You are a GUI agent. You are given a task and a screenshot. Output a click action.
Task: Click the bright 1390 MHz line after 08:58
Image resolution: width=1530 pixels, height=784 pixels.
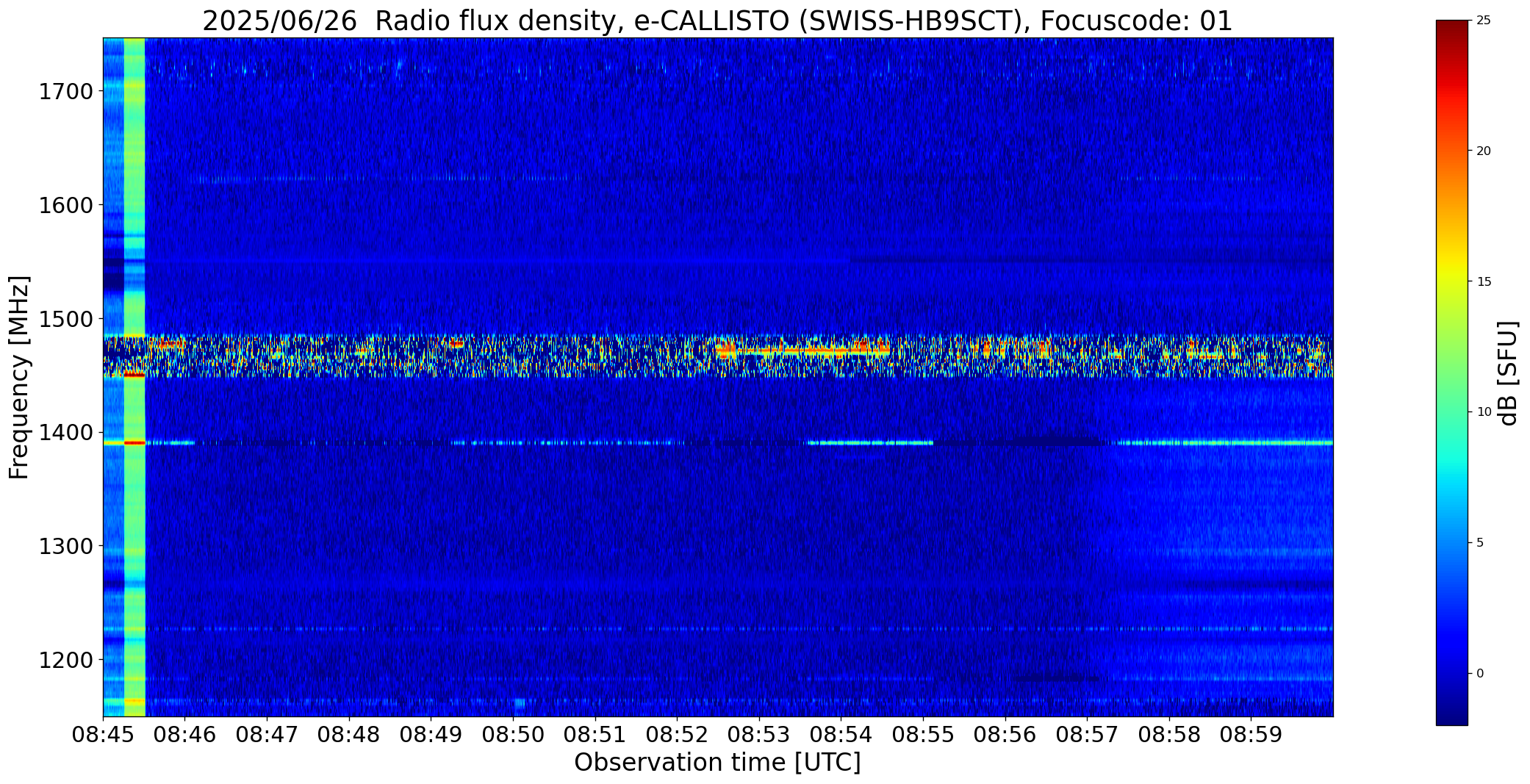[x=1249, y=442]
